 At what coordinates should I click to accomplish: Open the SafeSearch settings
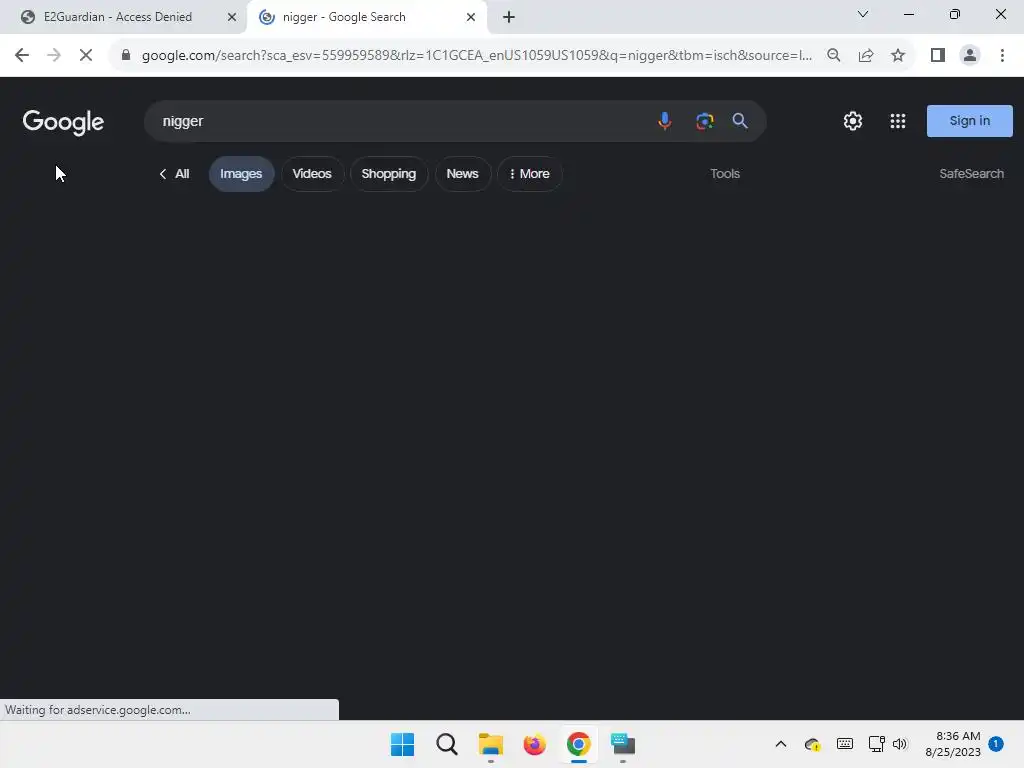(971, 174)
